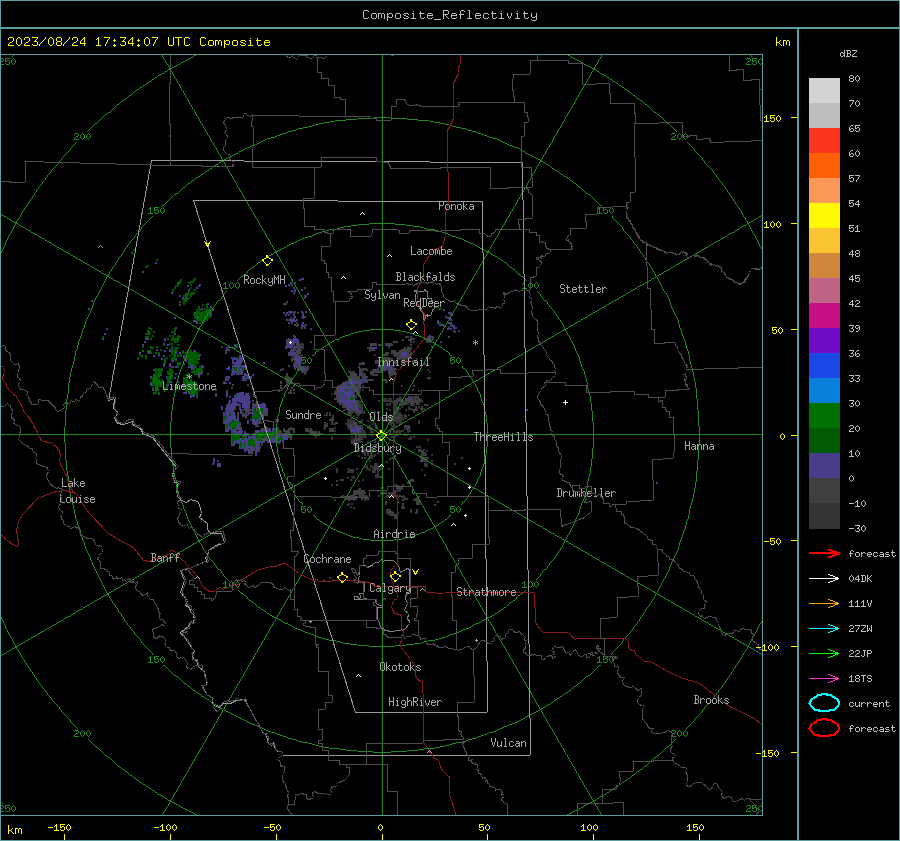Click the HighRiver town label

coord(415,702)
